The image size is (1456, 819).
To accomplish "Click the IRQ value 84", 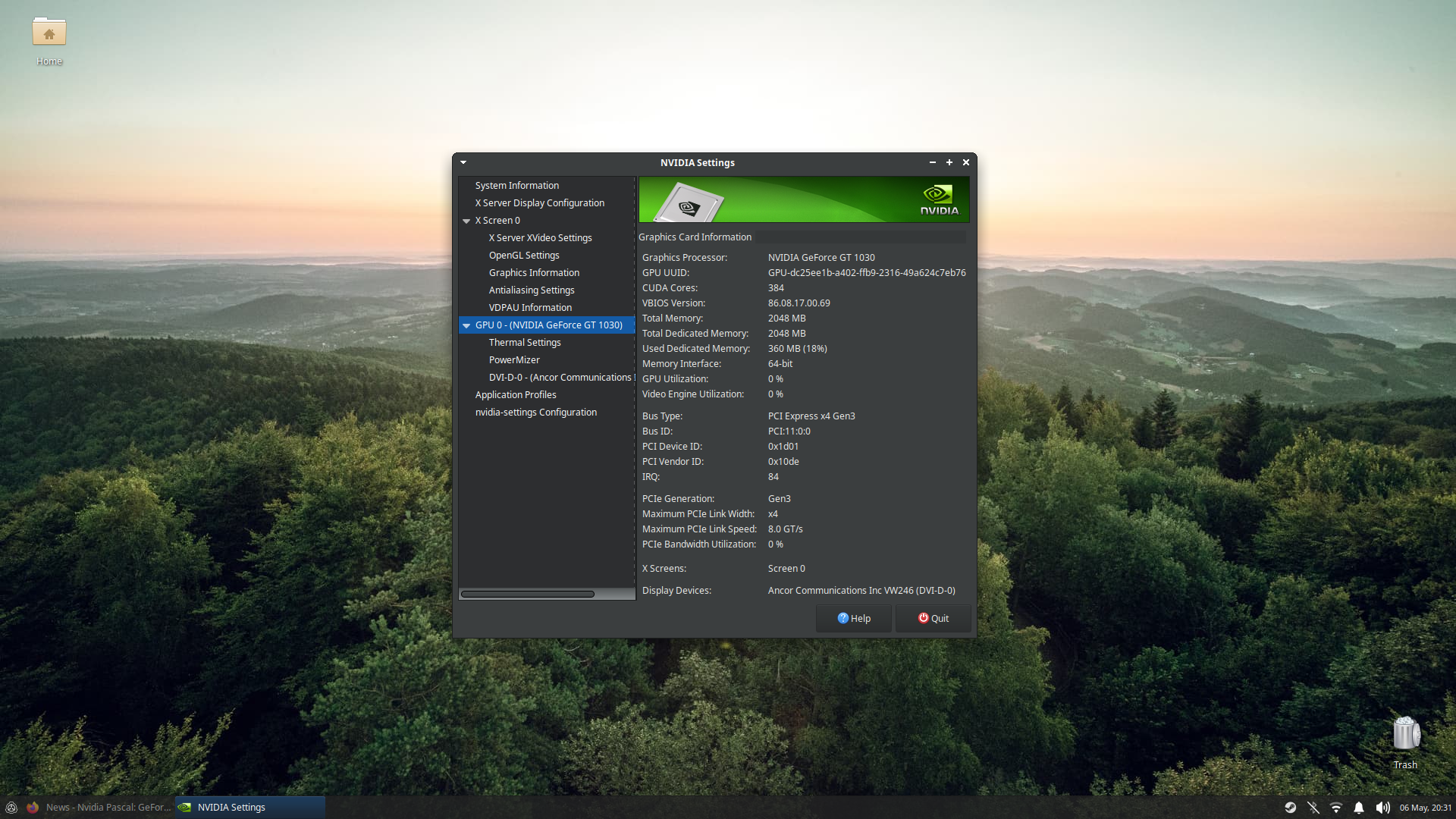I will [x=773, y=477].
